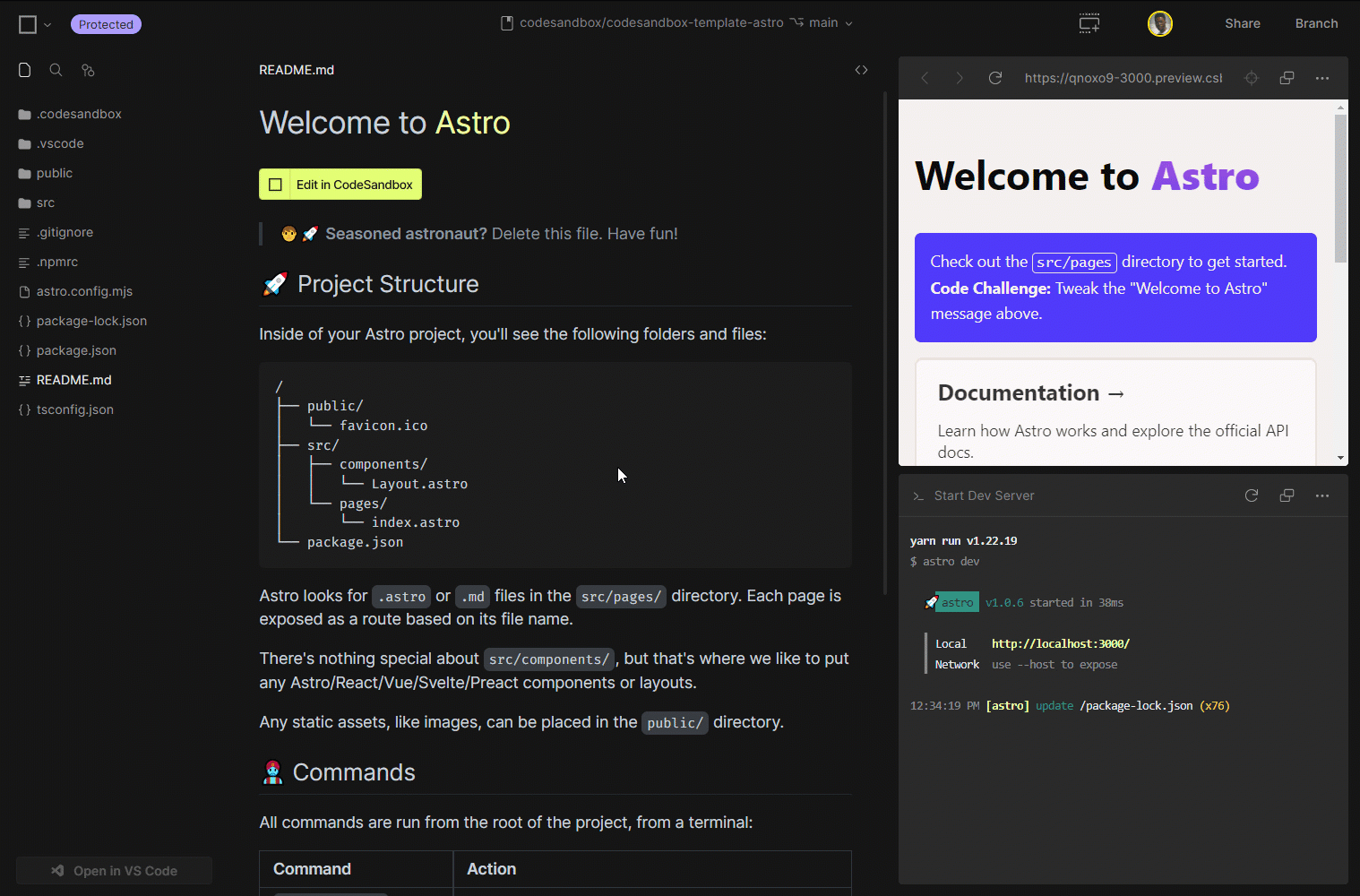Select the Start Dev Server terminal tab
This screenshot has height=896, width=1360.
[x=983, y=495]
